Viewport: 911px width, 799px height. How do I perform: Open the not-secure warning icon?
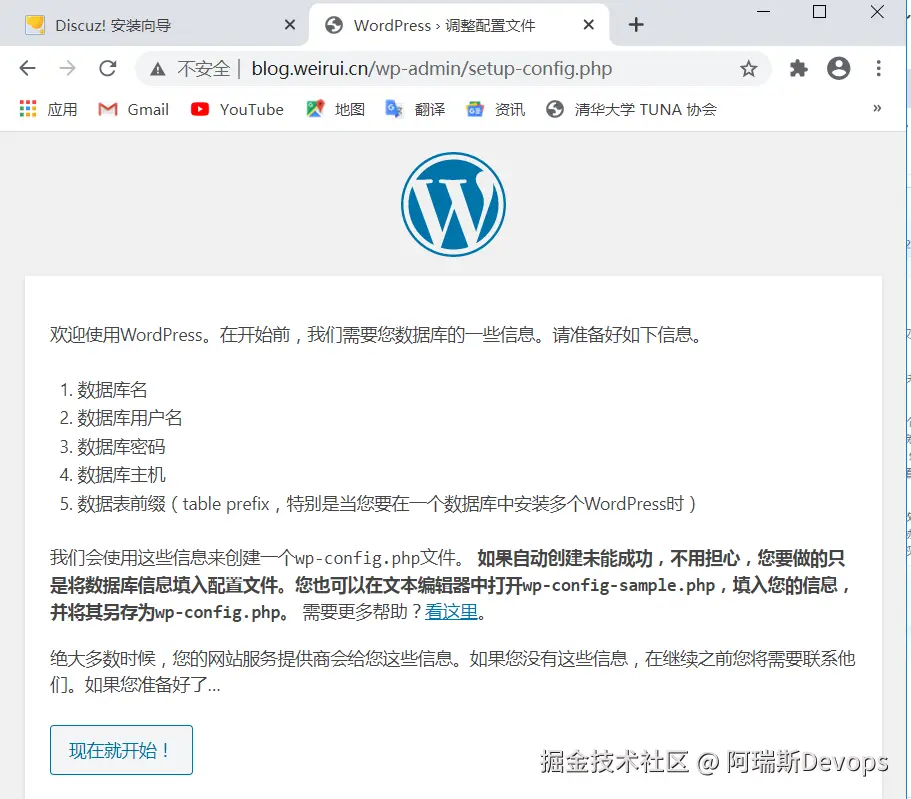pyautogui.click(x=157, y=69)
